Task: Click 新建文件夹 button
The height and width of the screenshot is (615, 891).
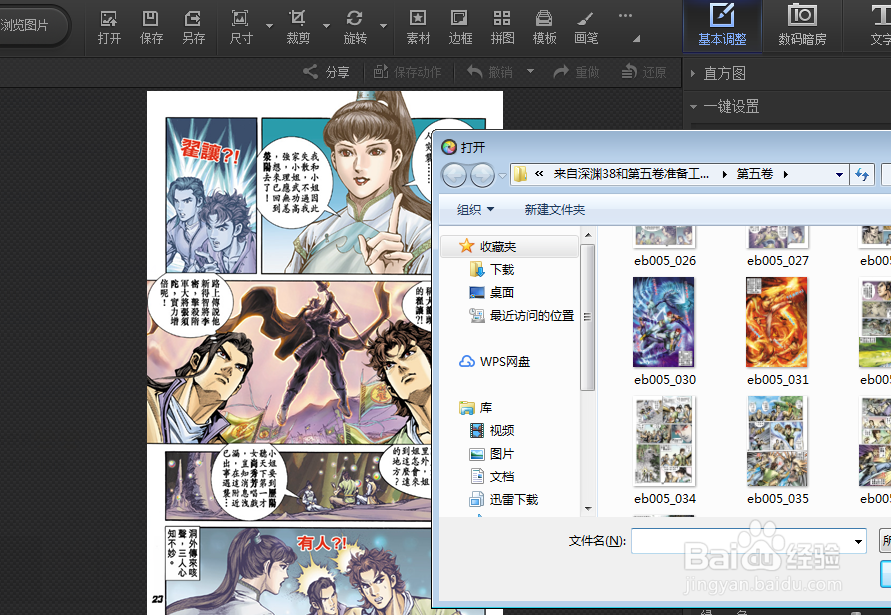Action: point(555,210)
